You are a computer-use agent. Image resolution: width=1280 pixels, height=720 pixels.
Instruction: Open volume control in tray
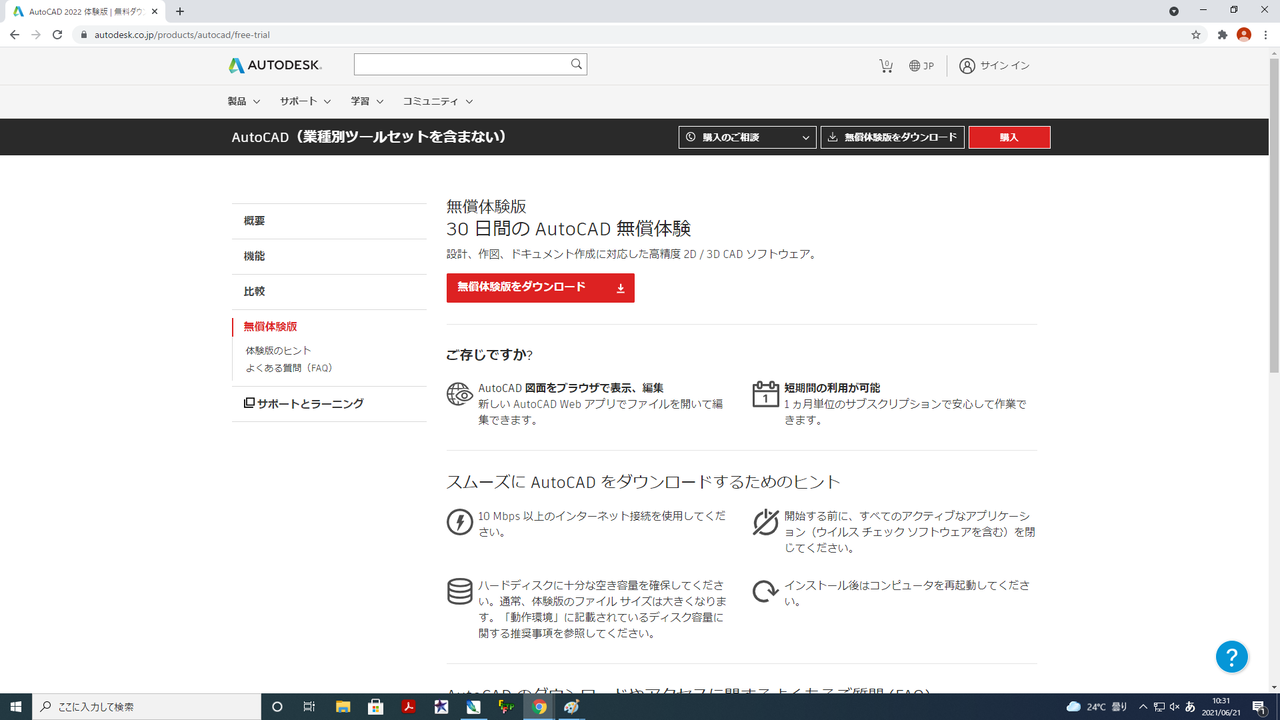pyautogui.click(x=1174, y=707)
